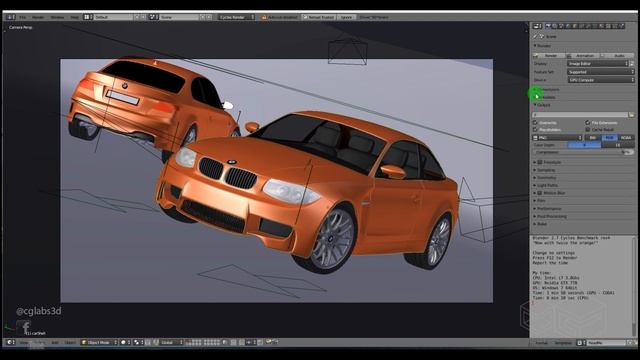Click the Reload Trusted button
Viewport: 640px width, 360px height.
pos(318,17)
